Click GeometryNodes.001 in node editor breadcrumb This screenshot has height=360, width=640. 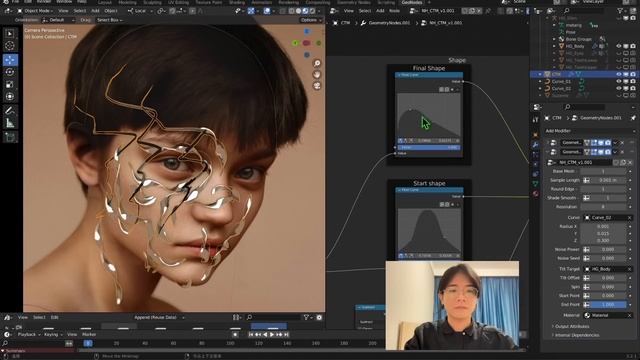click(389, 23)
